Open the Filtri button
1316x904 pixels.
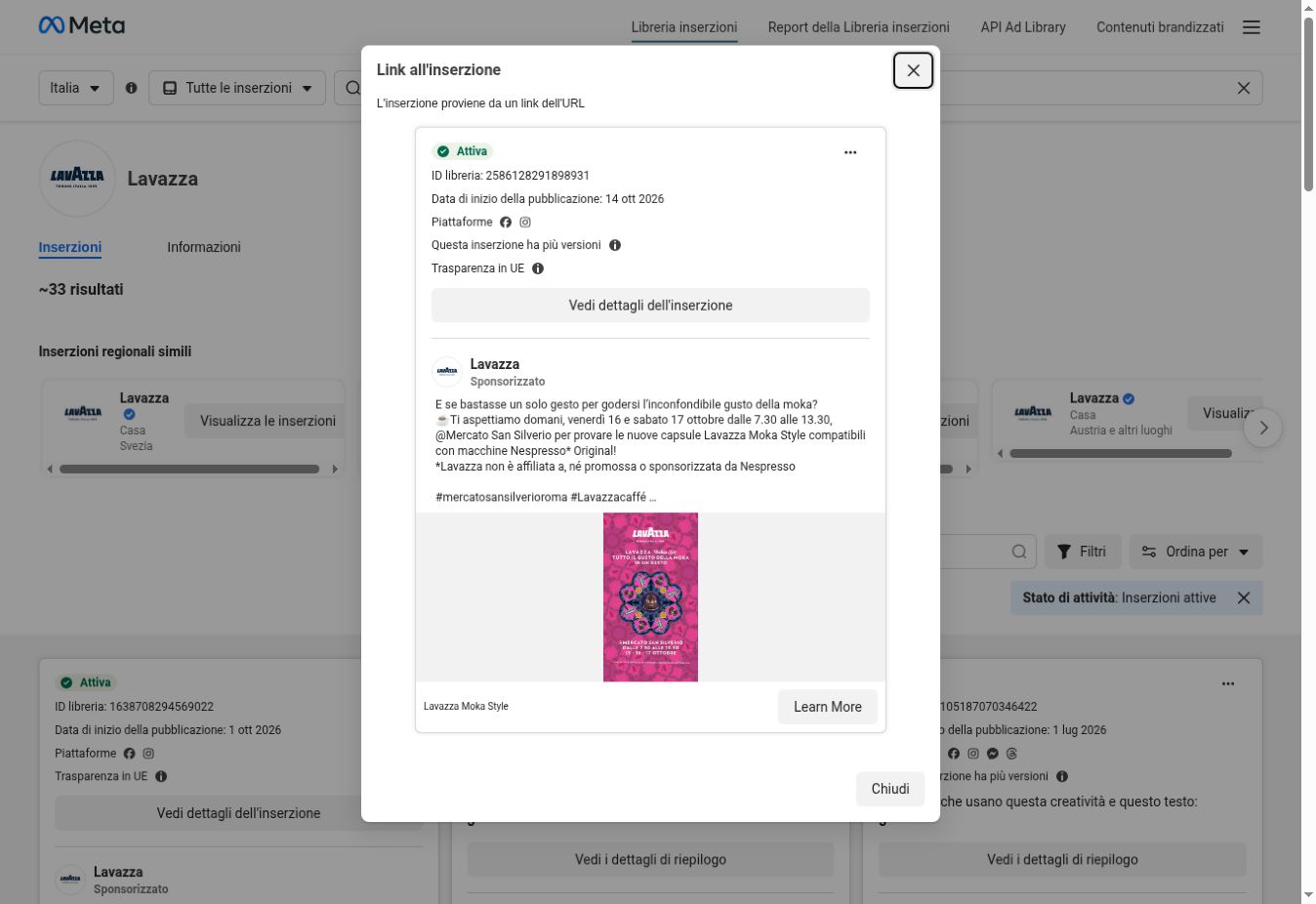pos(1083,552)
